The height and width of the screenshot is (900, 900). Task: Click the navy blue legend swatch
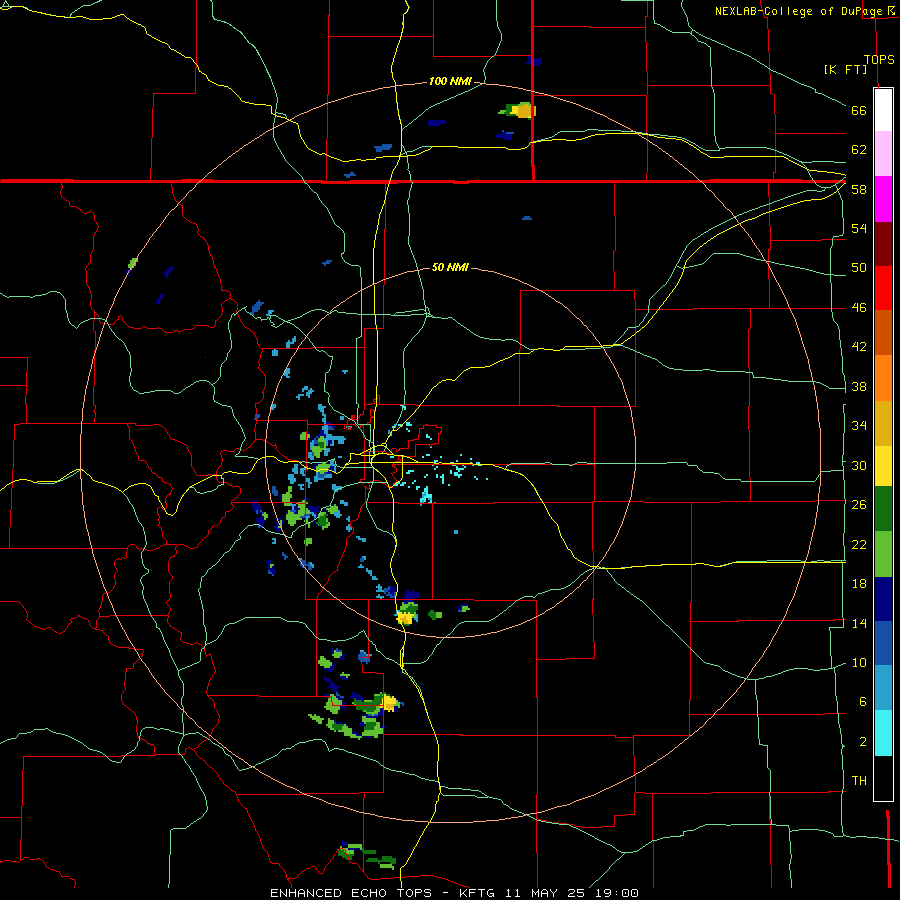click(x=883, y=599)
